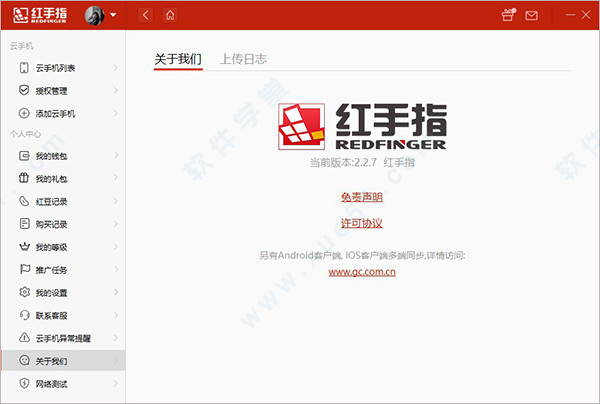
Task: Visit the www.gc.com.cn link
Action: 362,272
